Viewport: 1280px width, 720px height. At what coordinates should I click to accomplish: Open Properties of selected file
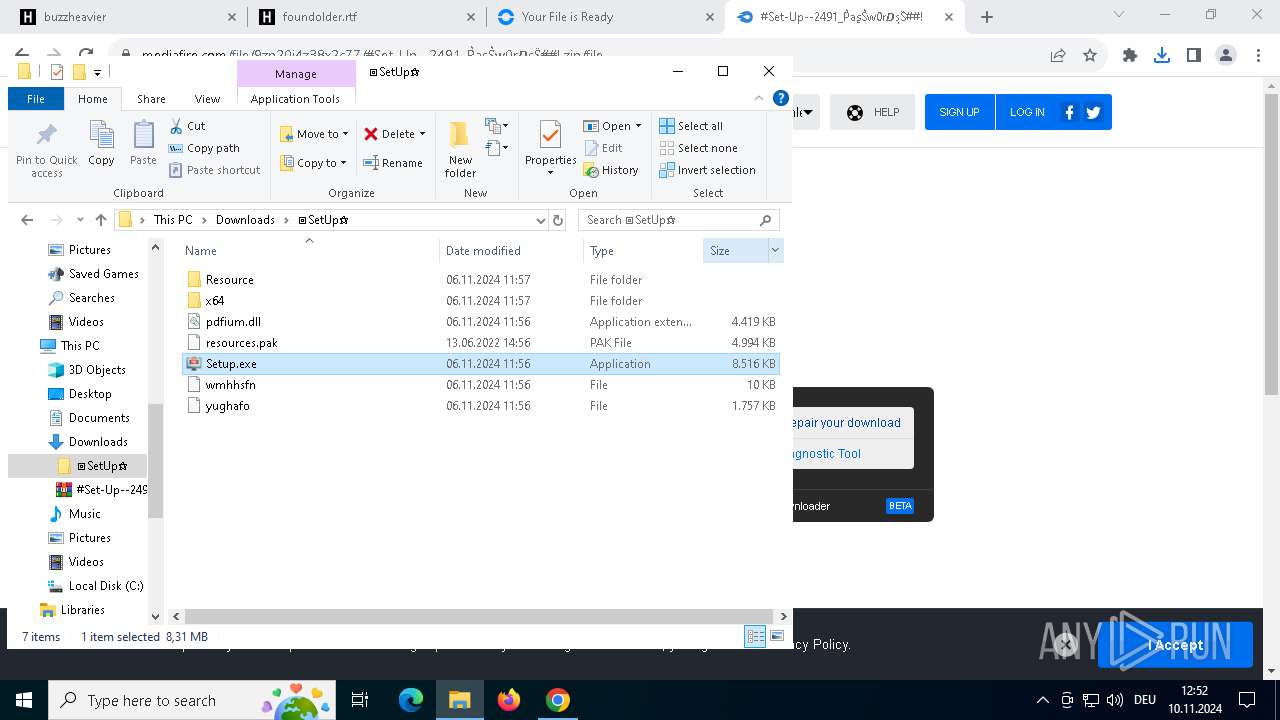pyautogui.click(x=550, y=147)
